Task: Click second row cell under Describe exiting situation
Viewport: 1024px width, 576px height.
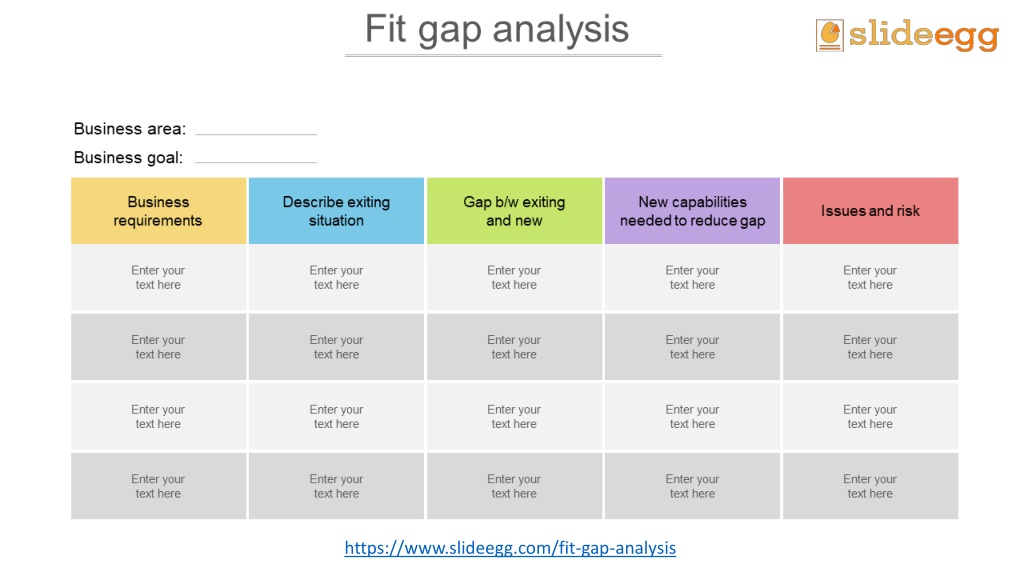Action: (336, 347)
